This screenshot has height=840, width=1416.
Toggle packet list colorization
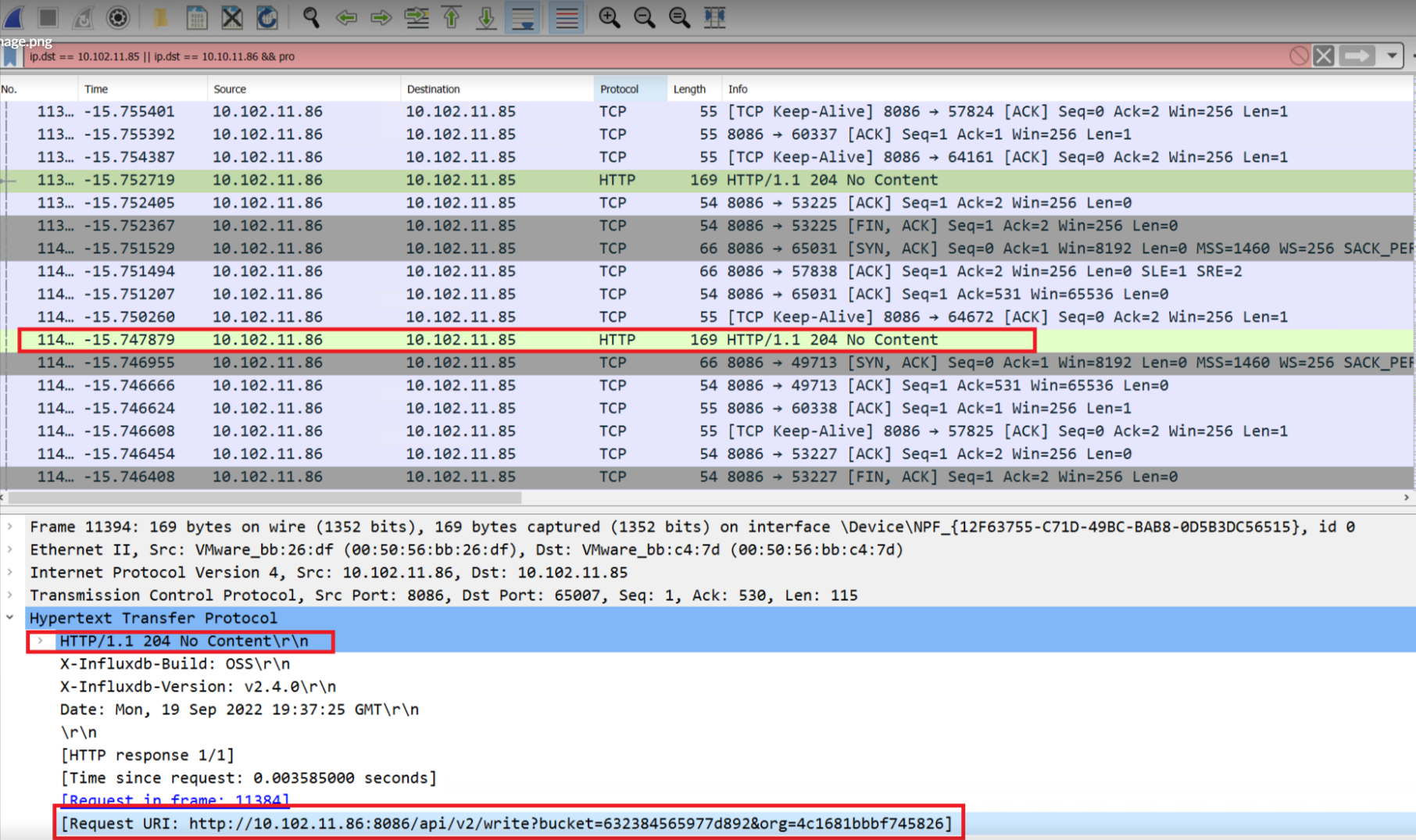(566, 17)
